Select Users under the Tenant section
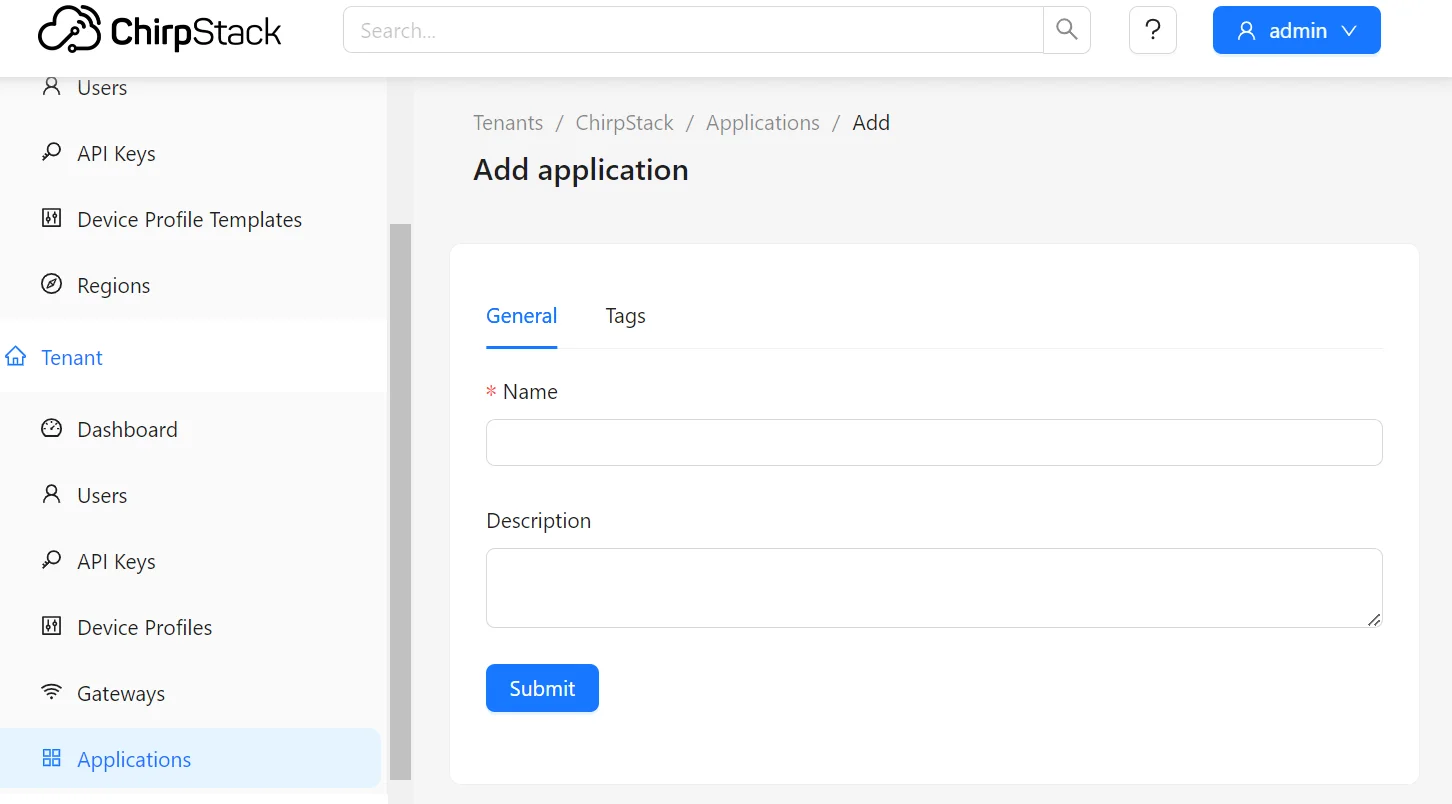The height and width of the screenshot is (804, 1452). point(101,495)
